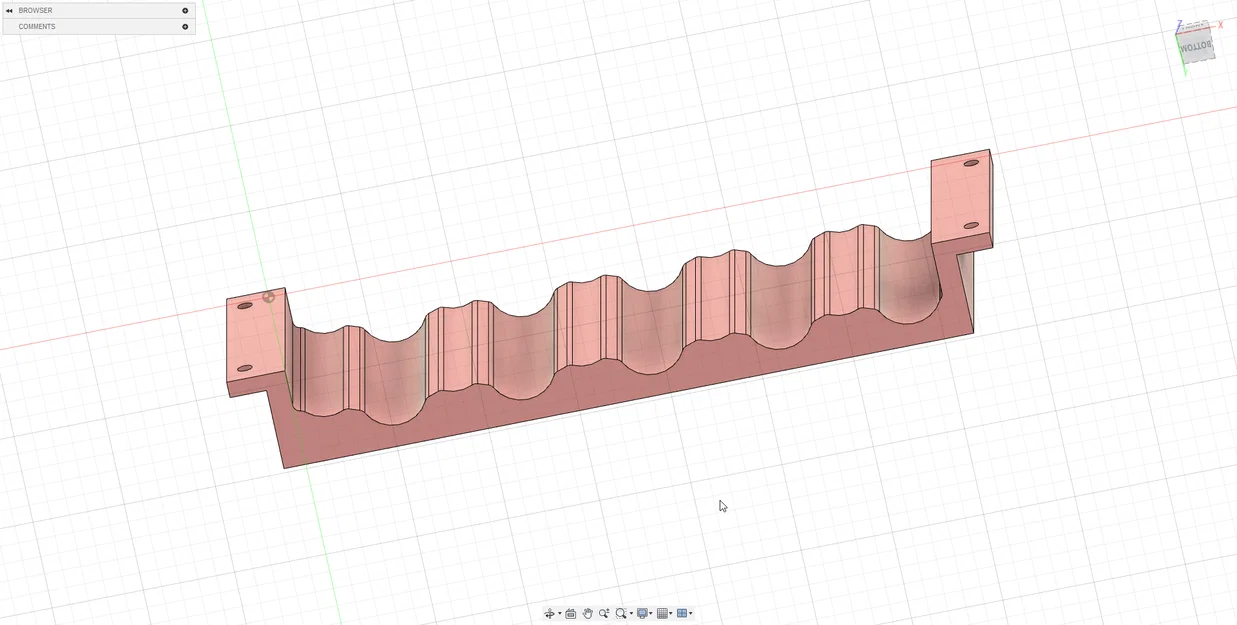Select the Zoom magnifier with plus tool
This screenshot has height=625, width=1237.
604,613
